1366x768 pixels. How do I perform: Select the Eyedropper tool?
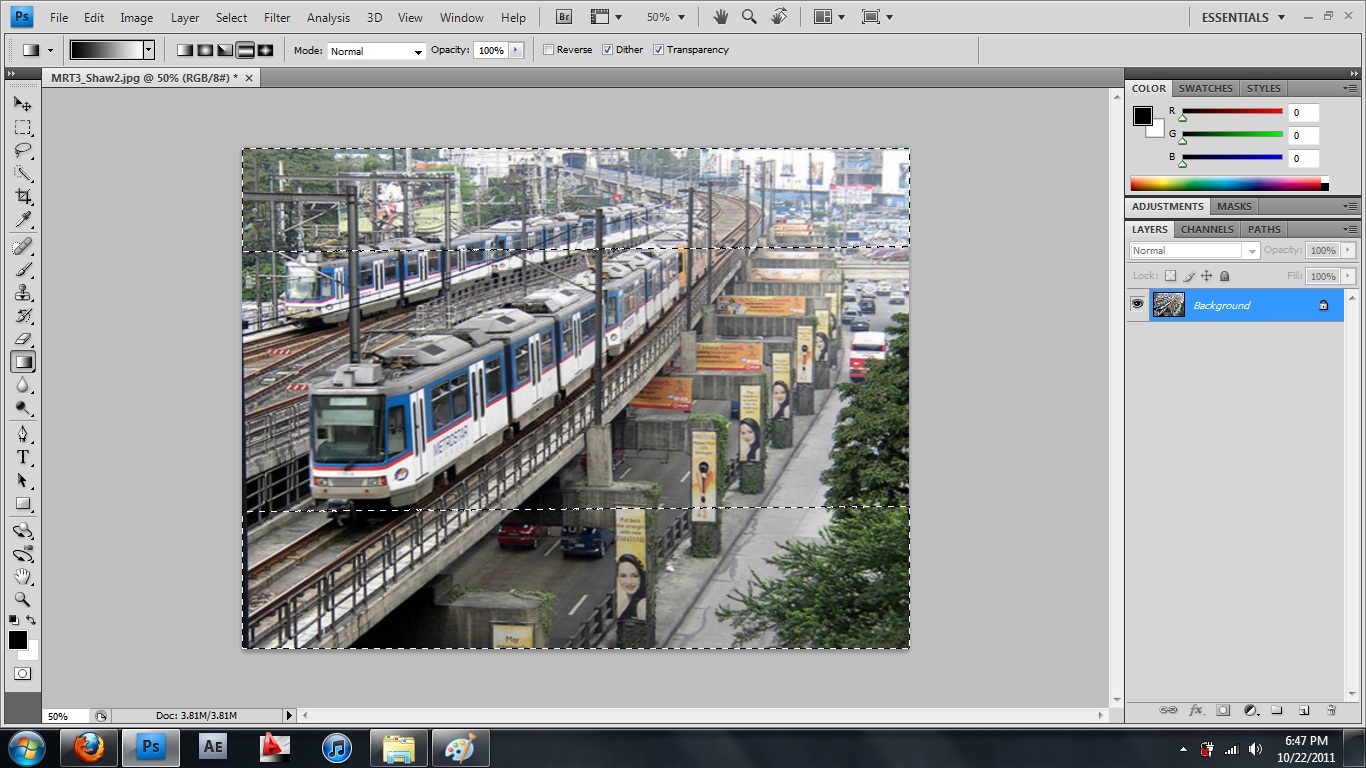(x=23, y=220)
